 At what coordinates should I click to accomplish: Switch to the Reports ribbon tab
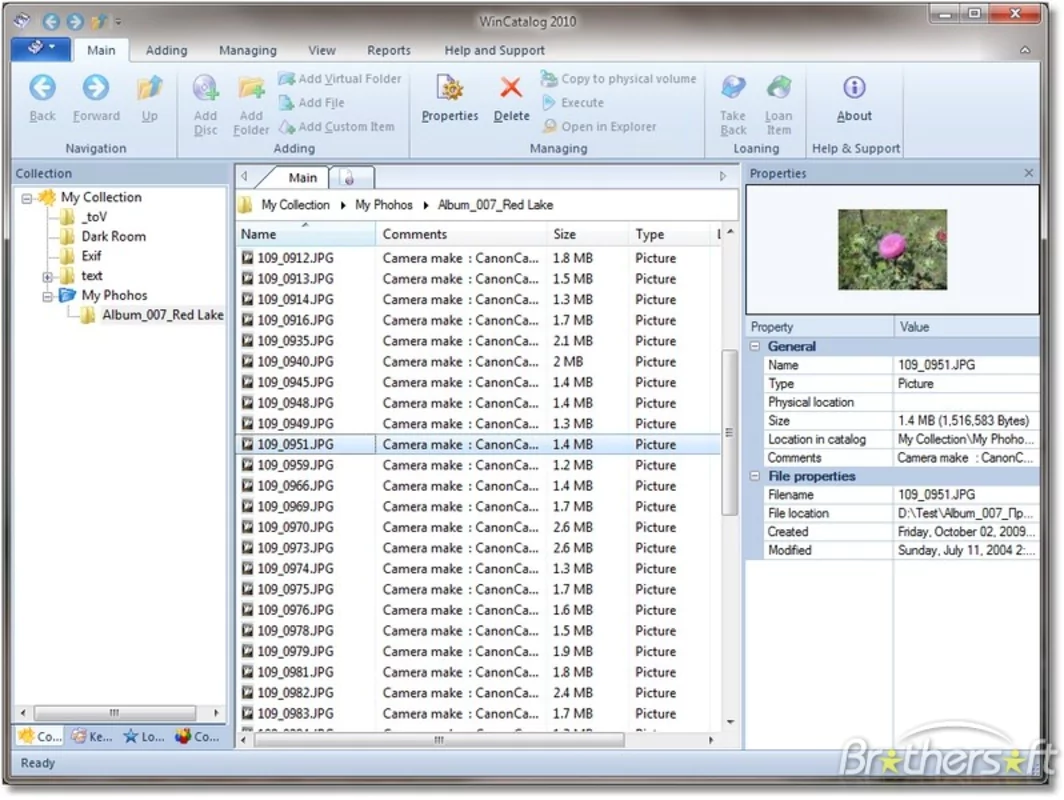(388, 50)
